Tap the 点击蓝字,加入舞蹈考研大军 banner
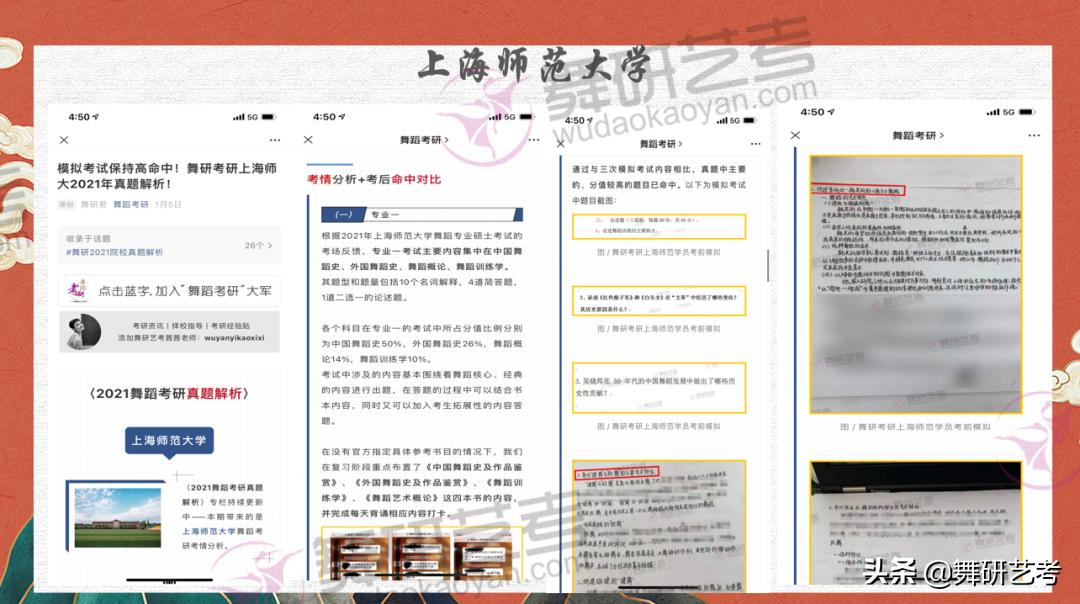This screenshot has height=604, width=1080. point(169,291)
